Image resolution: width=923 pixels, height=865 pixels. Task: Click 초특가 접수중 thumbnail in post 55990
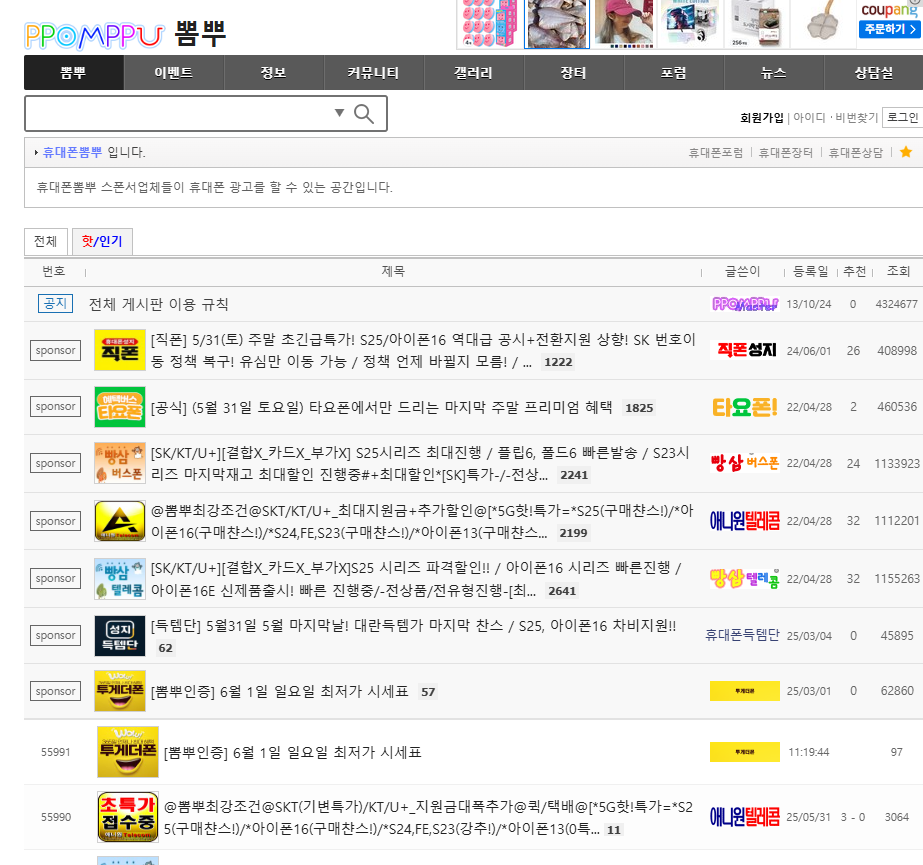coord(128,817)
